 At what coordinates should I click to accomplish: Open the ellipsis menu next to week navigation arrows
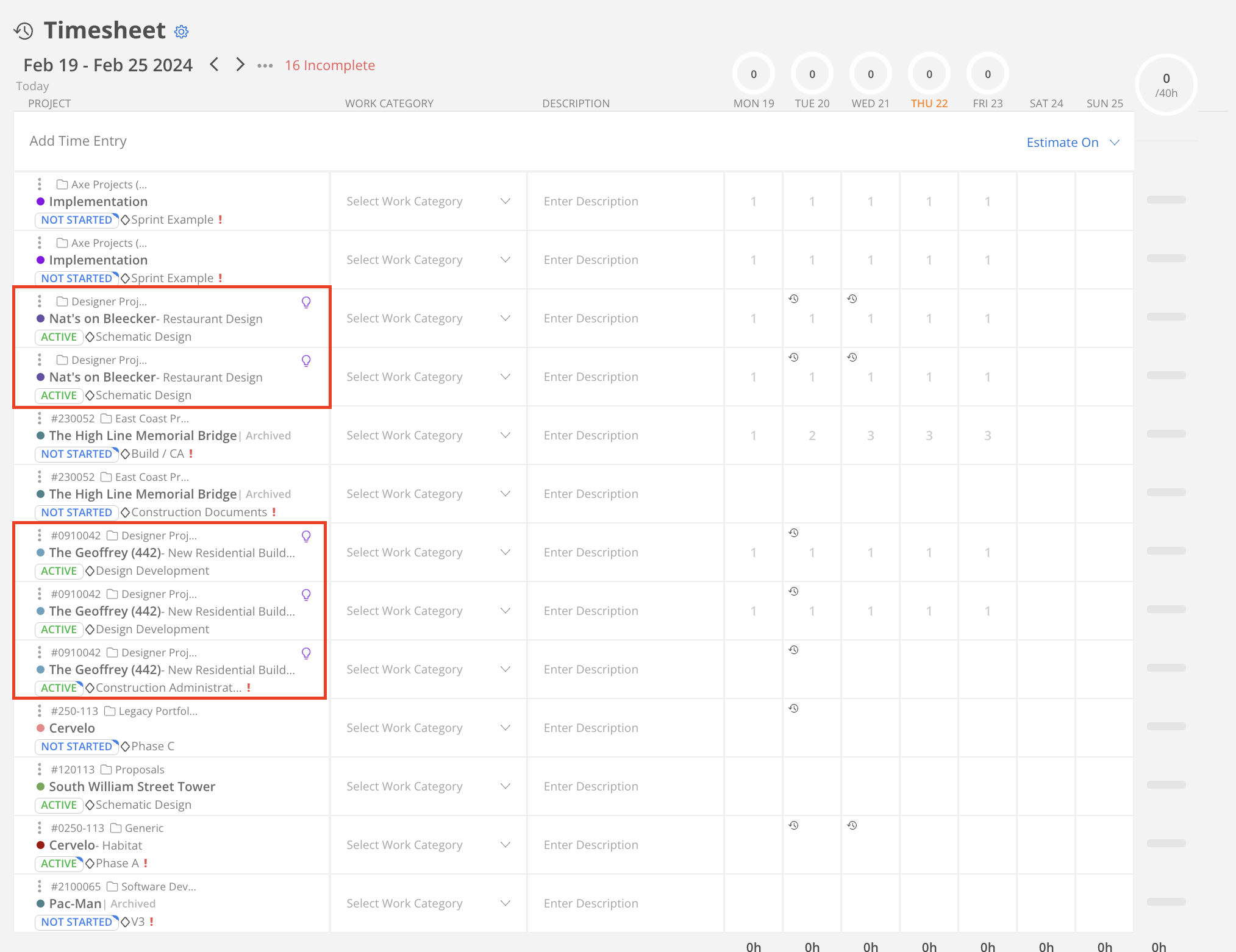(264, 65)
